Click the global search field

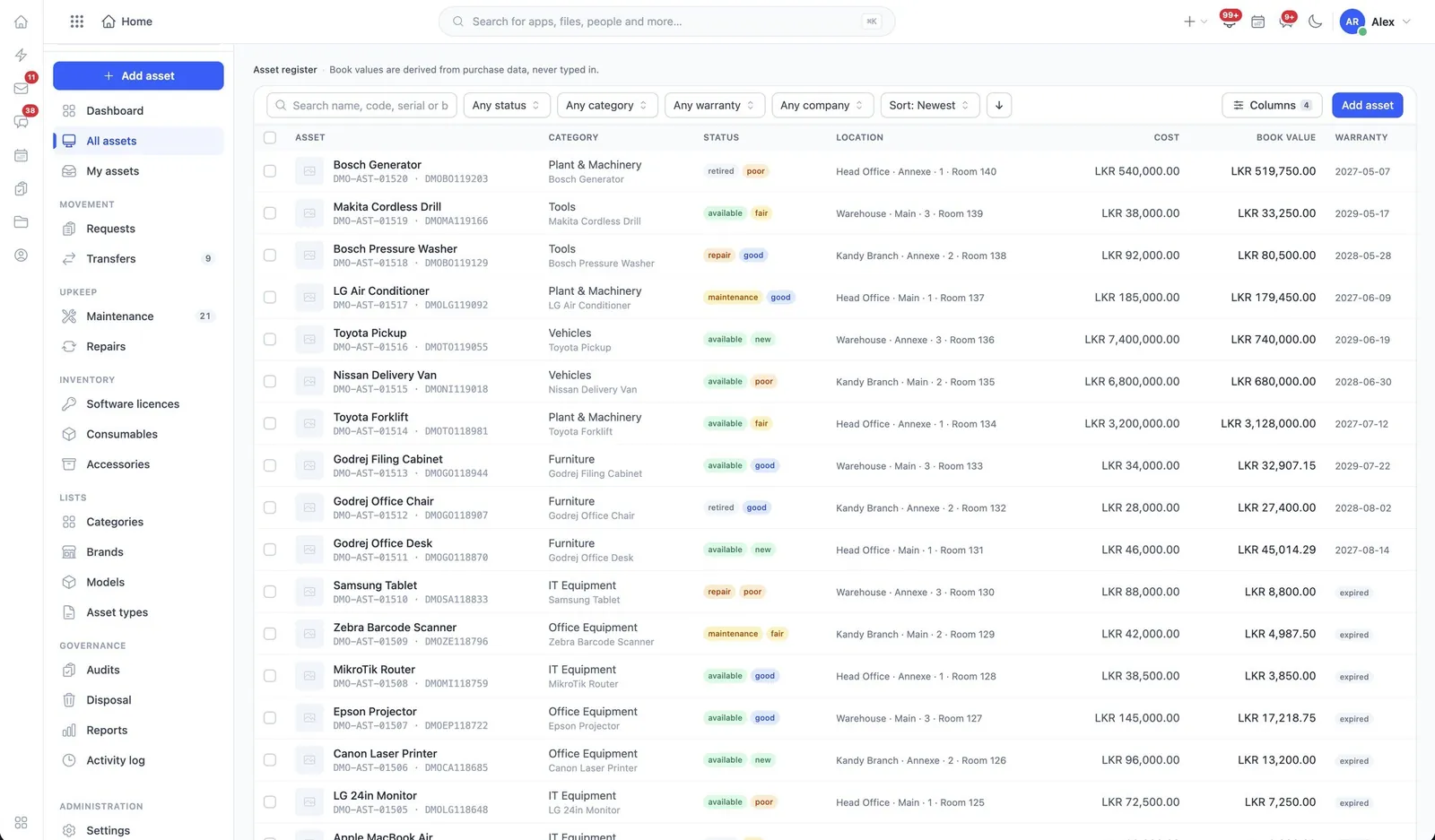click(x=666, y=22)
